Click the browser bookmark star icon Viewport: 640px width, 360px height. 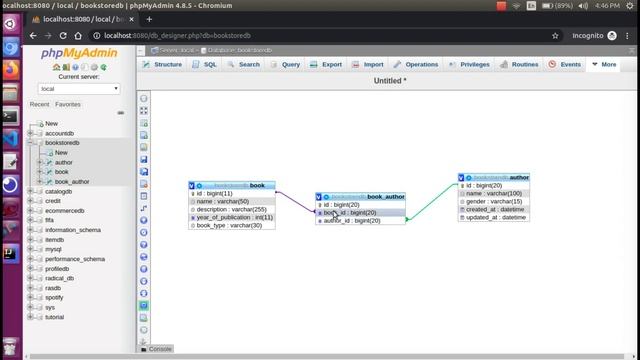click(x=555, y=36)
